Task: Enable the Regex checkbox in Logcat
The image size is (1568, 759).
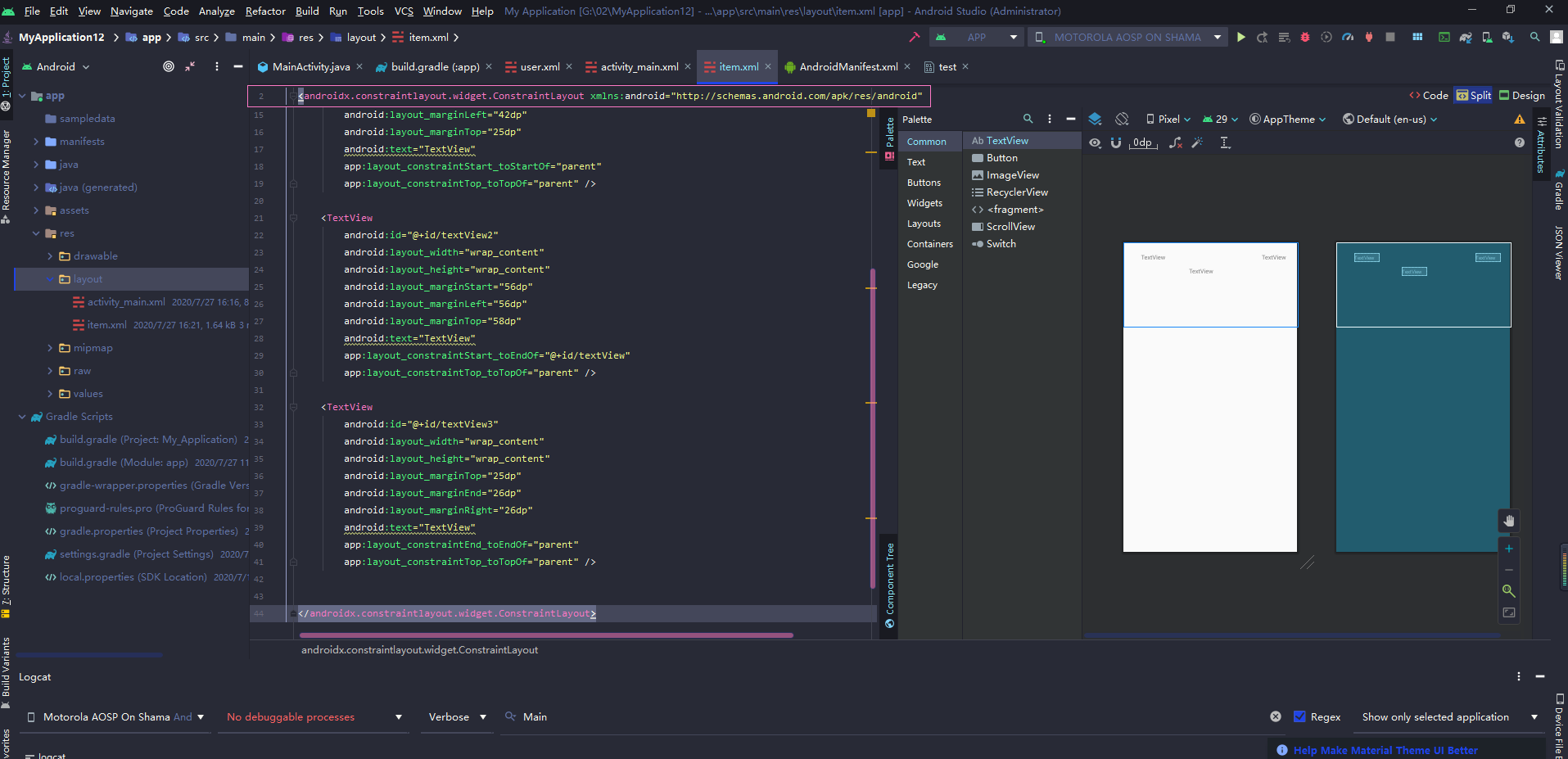Action: pos(1299,716)
